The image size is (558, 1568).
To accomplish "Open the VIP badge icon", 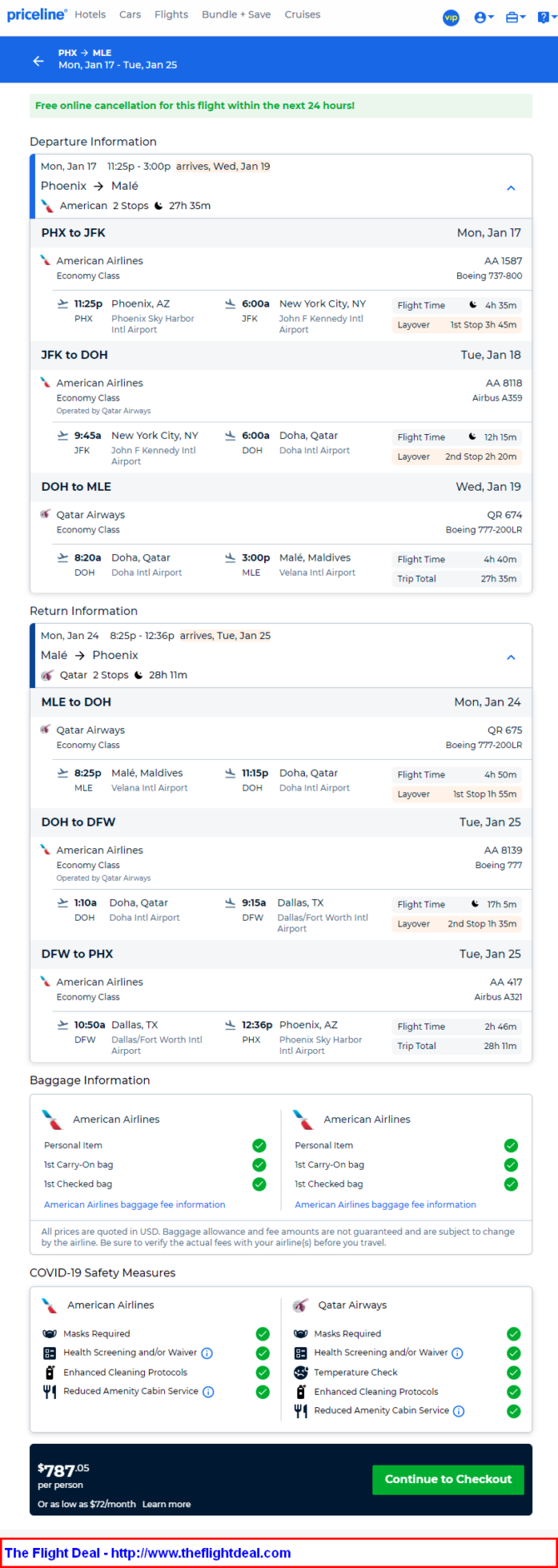I will pyautogui.click(x=451, y=17).
